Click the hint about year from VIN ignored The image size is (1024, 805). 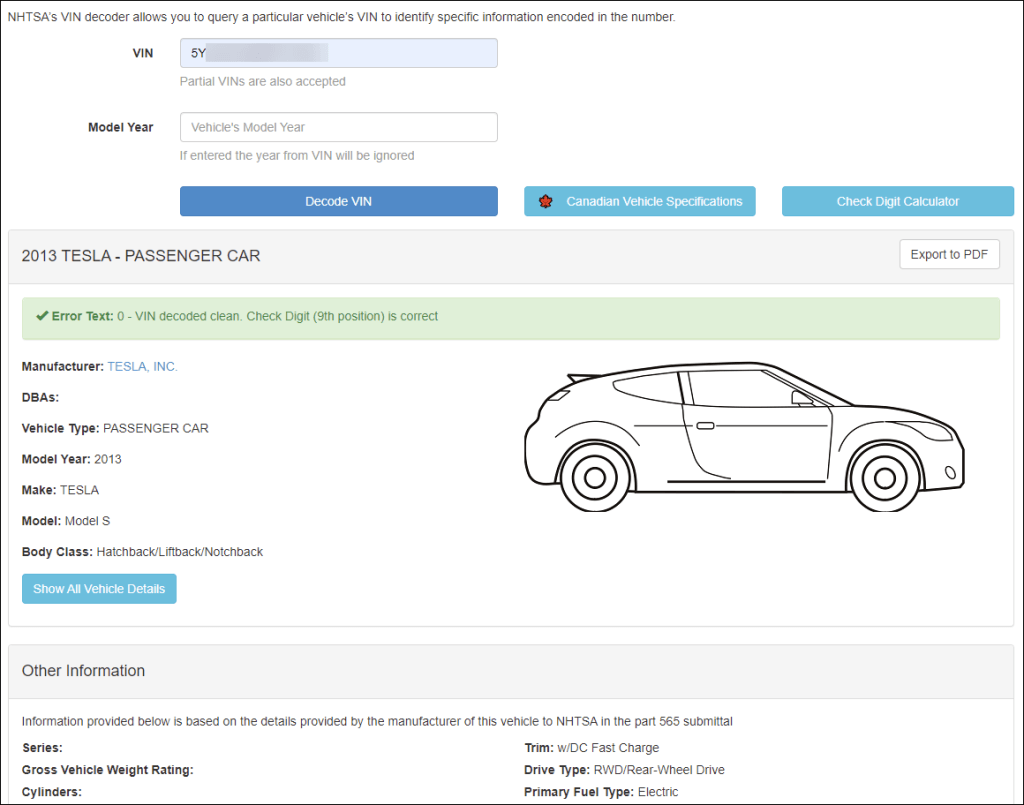(x=297, y=155)
